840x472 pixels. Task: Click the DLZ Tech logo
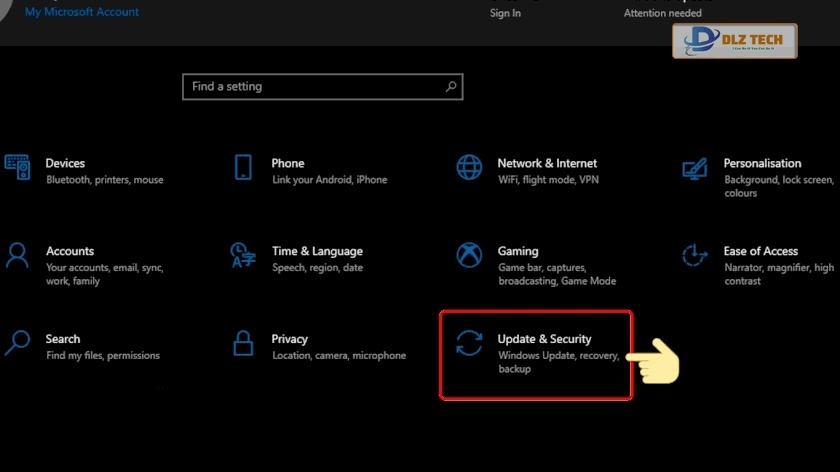[x=734, y=41]
